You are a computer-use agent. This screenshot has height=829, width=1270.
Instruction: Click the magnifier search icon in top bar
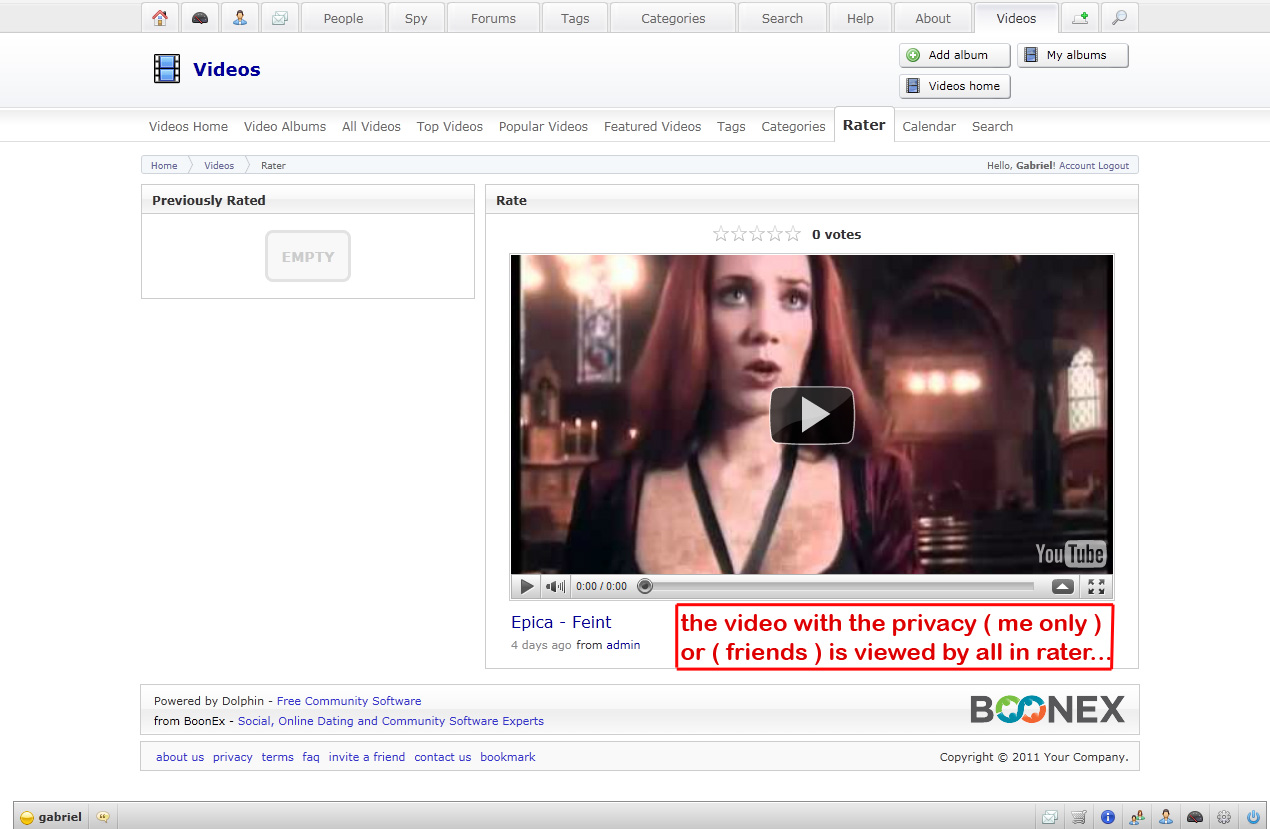tap(1119, 18)
